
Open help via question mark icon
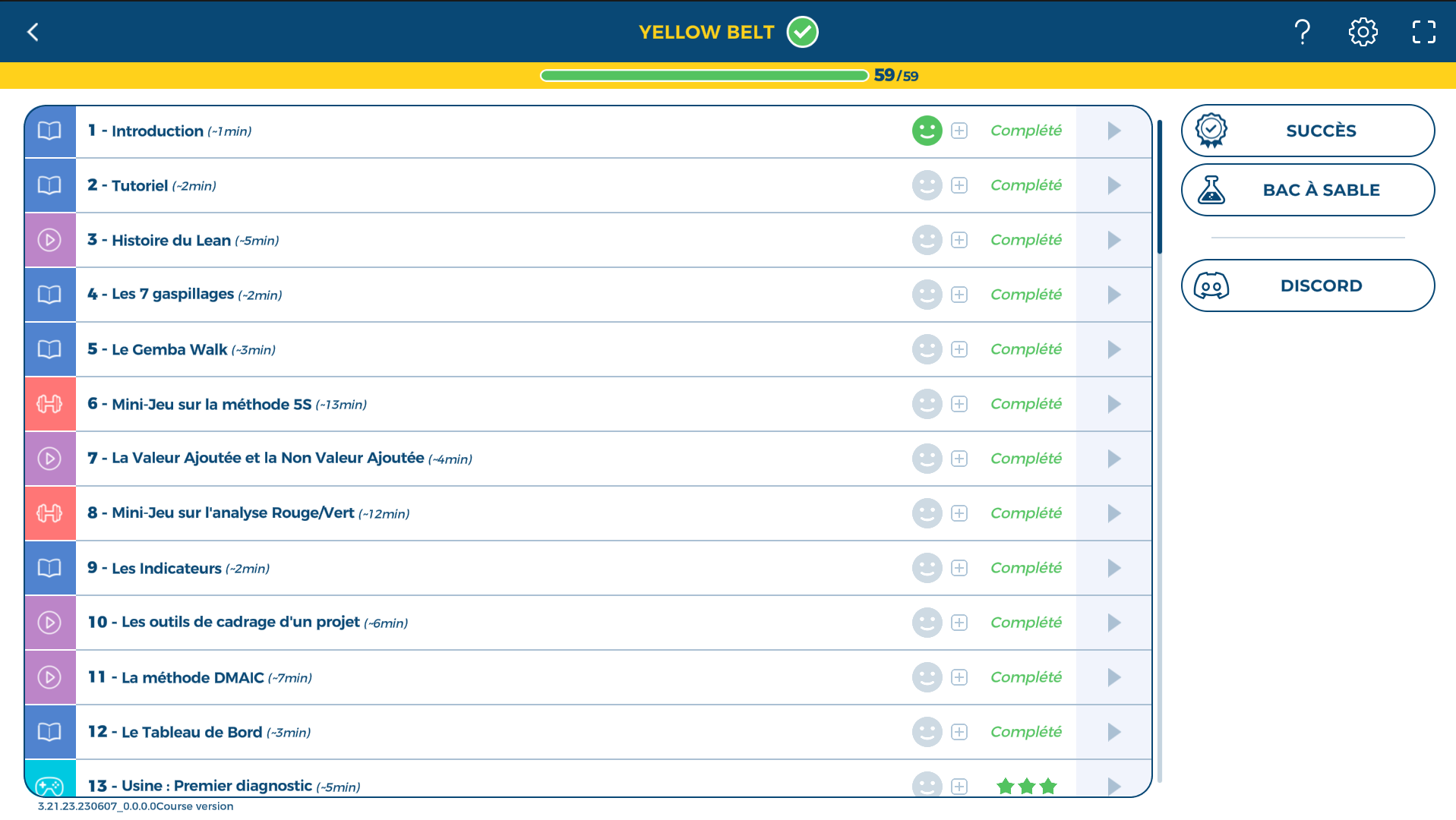[1302, 32]
